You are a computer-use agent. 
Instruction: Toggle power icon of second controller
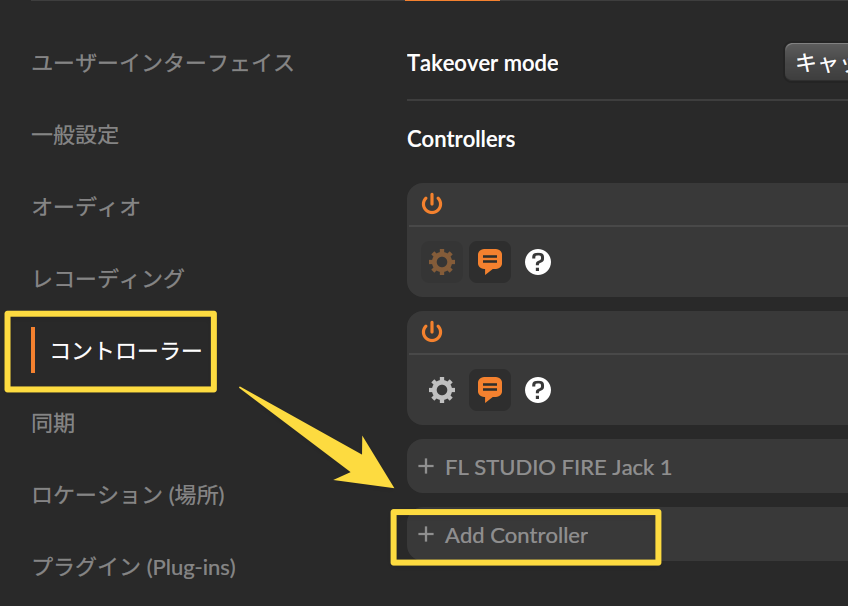(x=432, y=331)
